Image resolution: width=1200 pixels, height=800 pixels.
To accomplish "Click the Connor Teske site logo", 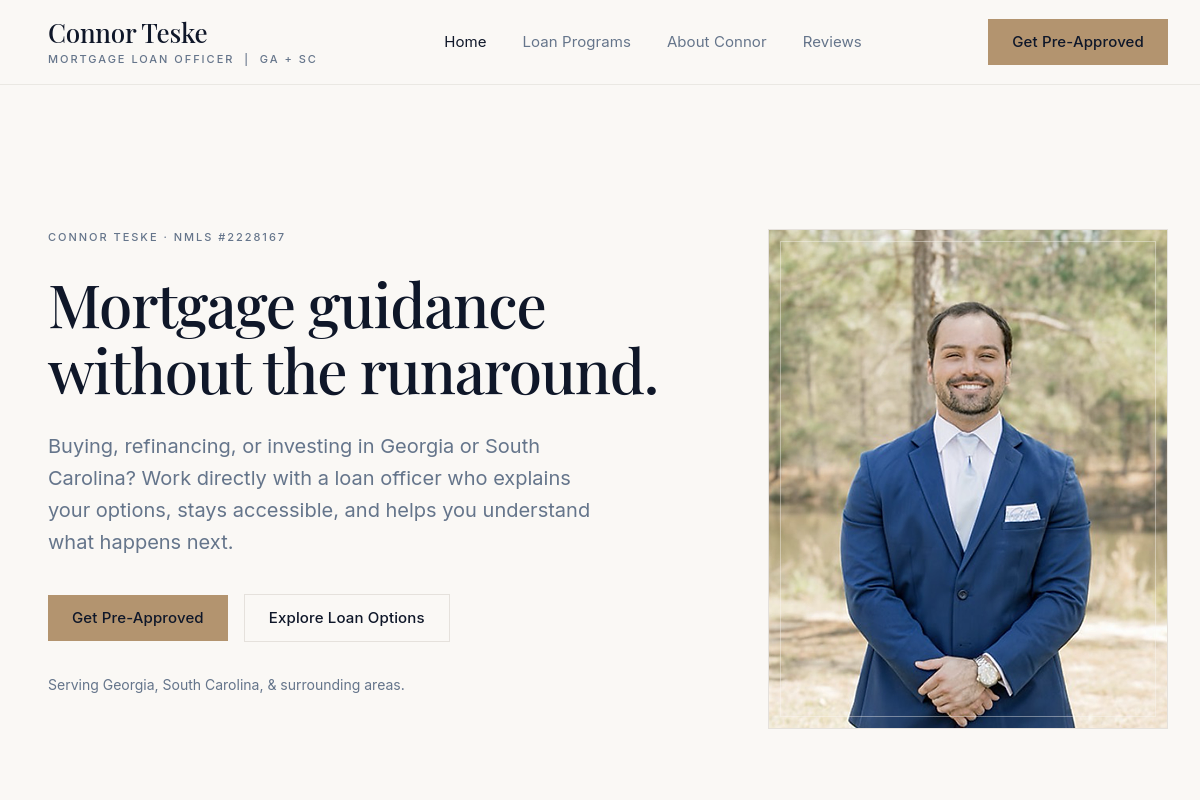I will point(128,33).
